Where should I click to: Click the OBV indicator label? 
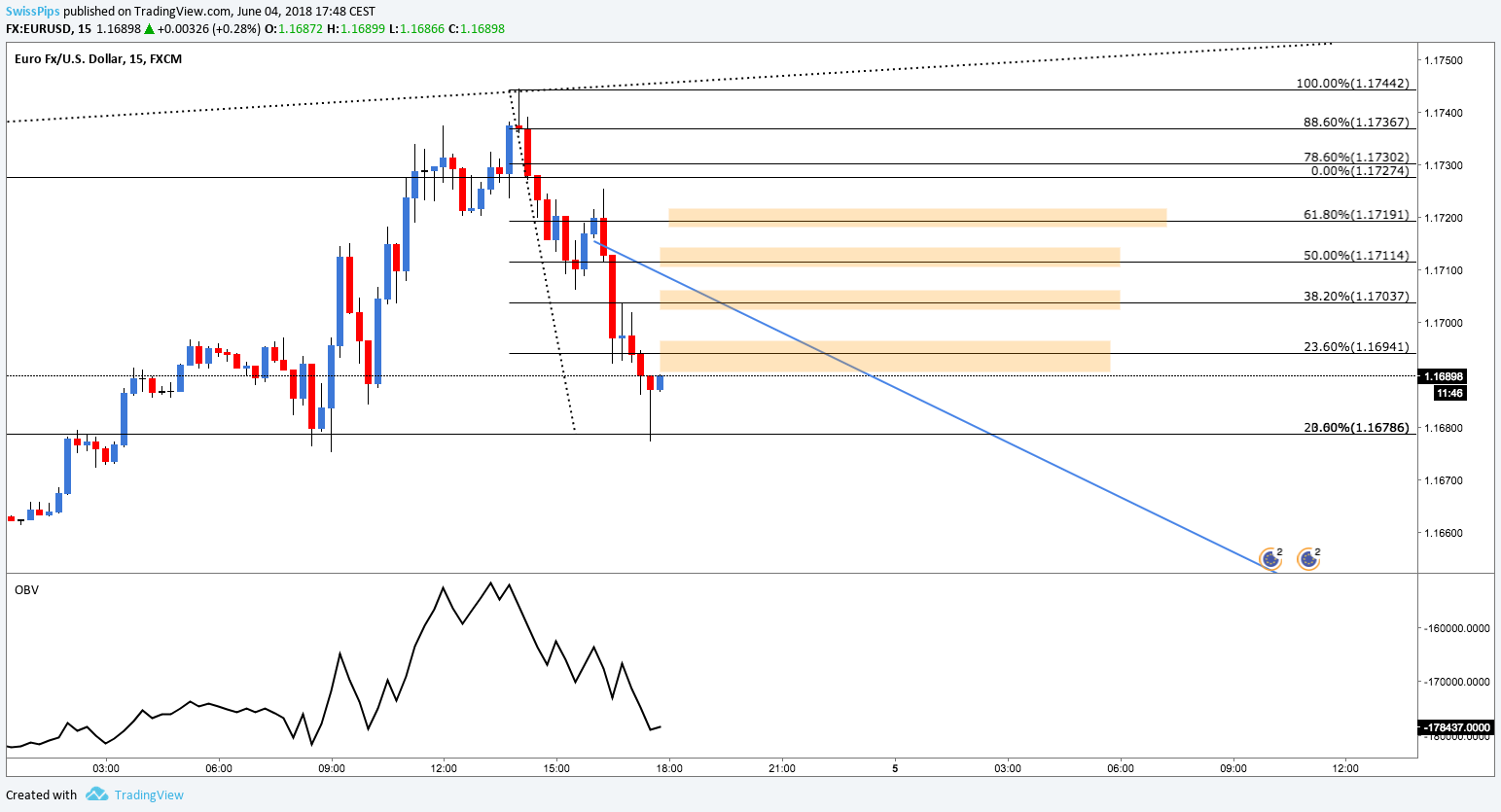point(26,589)
